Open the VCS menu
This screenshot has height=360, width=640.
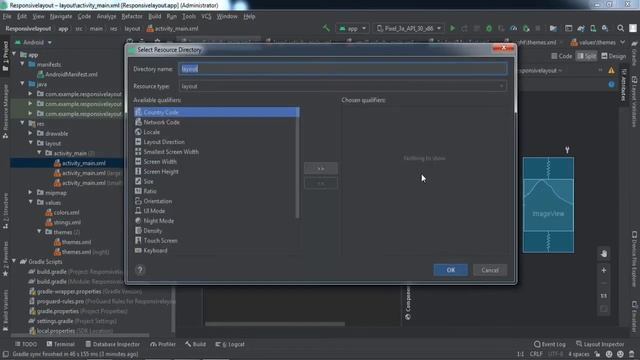(206, 16)
